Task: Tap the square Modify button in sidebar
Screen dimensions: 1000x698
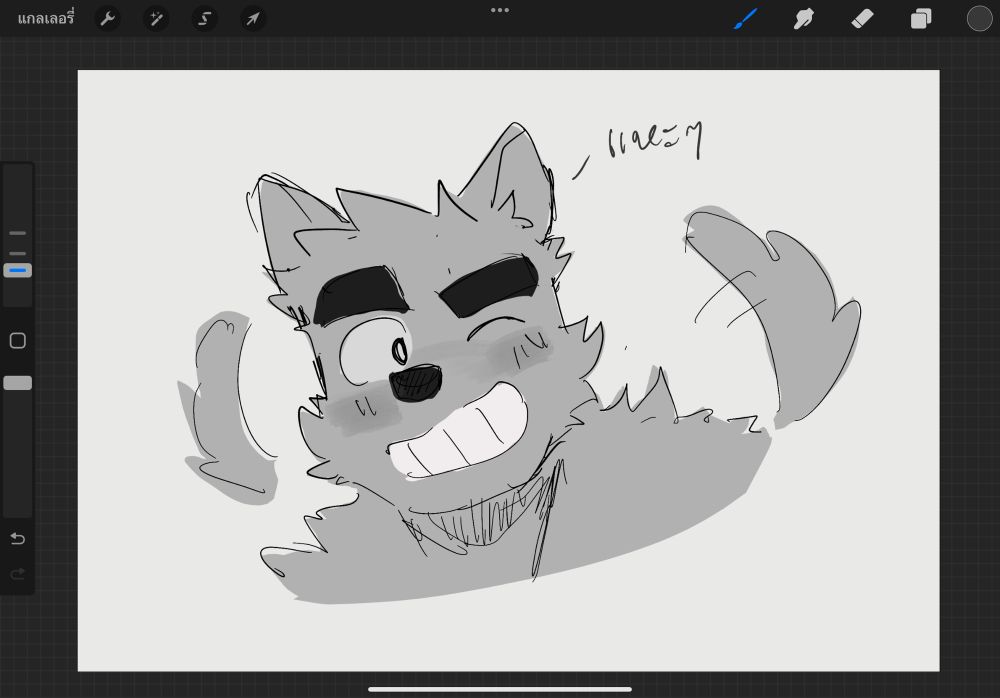Action: pos(18,341)
